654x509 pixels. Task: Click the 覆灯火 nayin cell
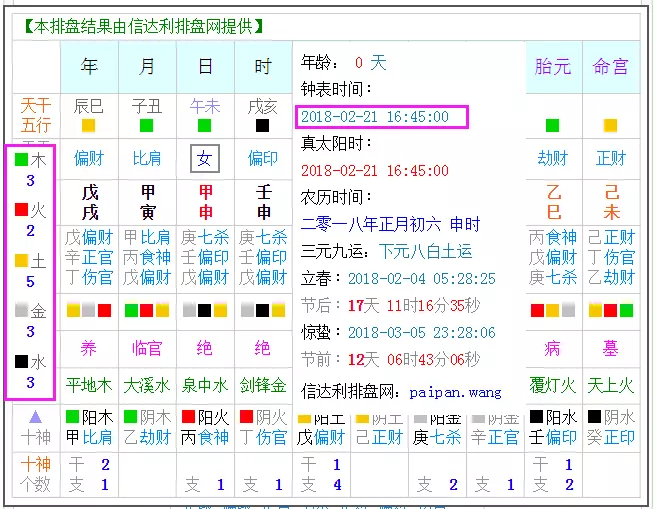coord(553,386)
